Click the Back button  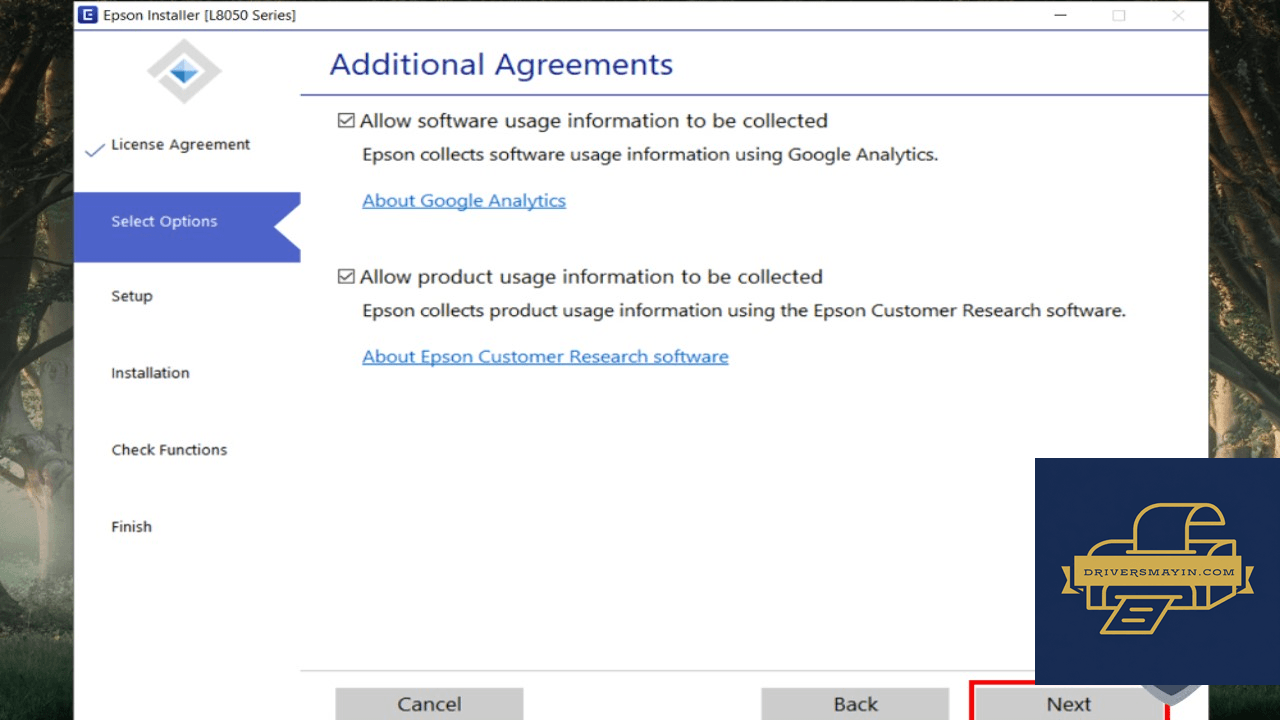tap(855, 703)
